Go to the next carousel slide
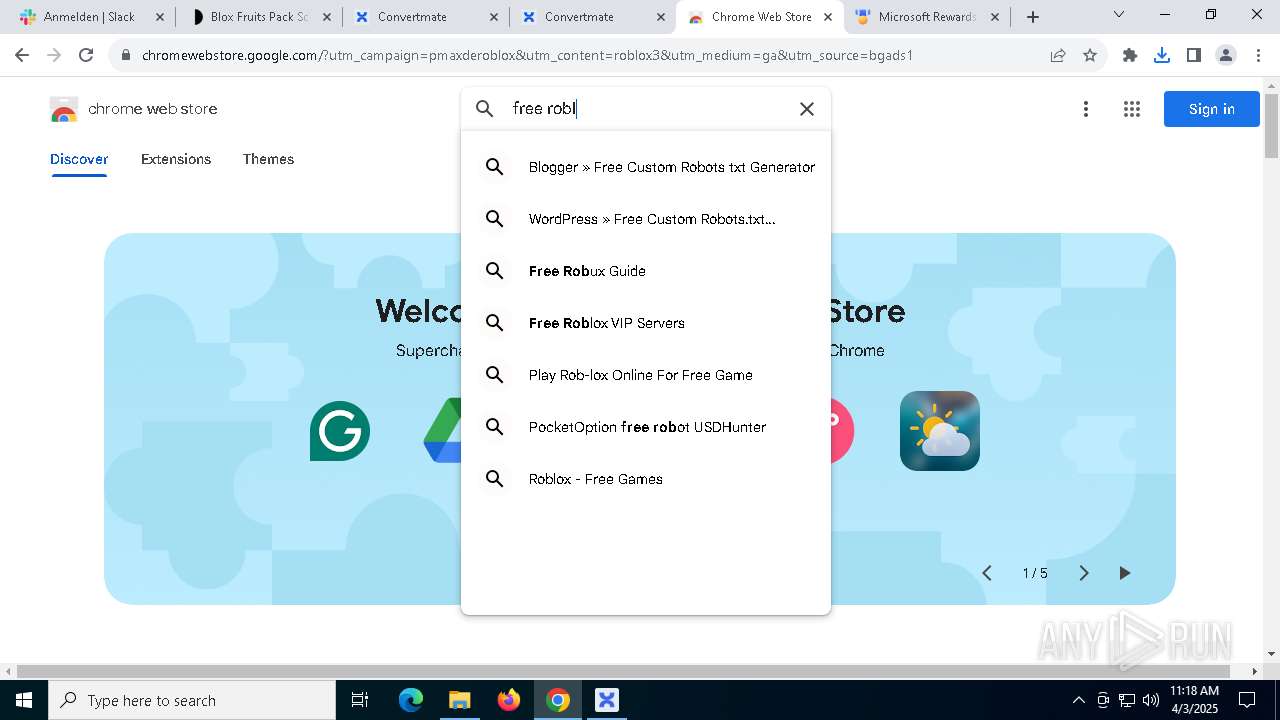The height and width of the screenshot is (720, 1280). click(1083, 573)
